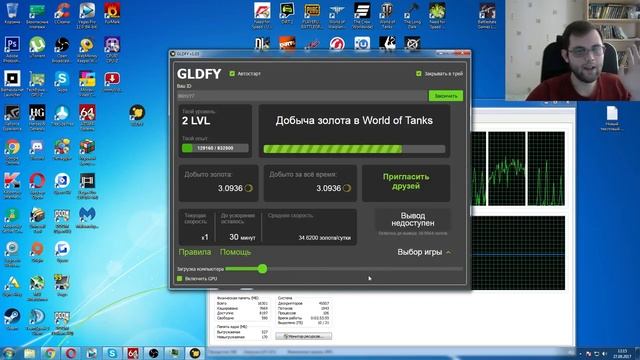Image resolution: width=640 pixels, height=360 pixels.
Task: Launch Open Broadcaster Software desktop icon
Action: tap(62, 49)
